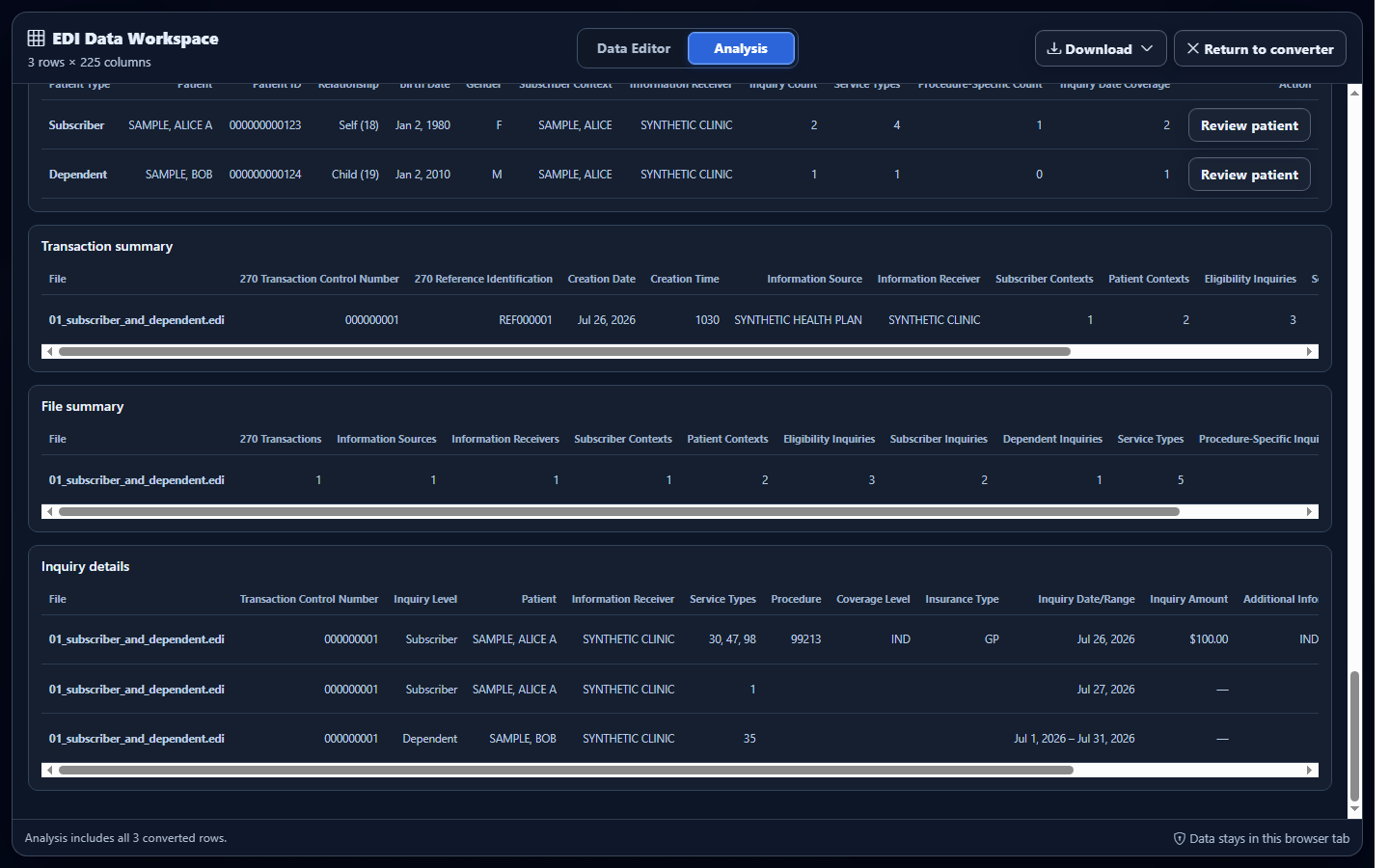
Task: Click '270 Reference Identification' column header
Action: (x=483, y=279)
